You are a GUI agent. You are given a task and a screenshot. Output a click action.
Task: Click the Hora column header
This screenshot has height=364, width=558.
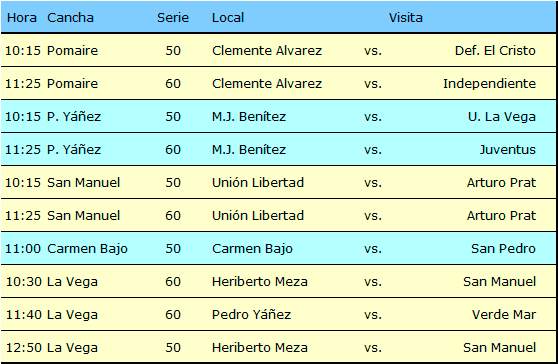[x=22, y=17]
